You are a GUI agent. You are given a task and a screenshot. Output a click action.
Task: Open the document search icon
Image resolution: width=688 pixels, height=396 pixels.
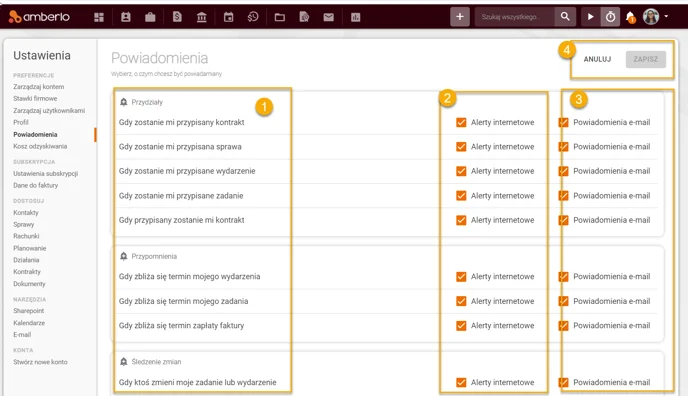(x=304, y=17)
